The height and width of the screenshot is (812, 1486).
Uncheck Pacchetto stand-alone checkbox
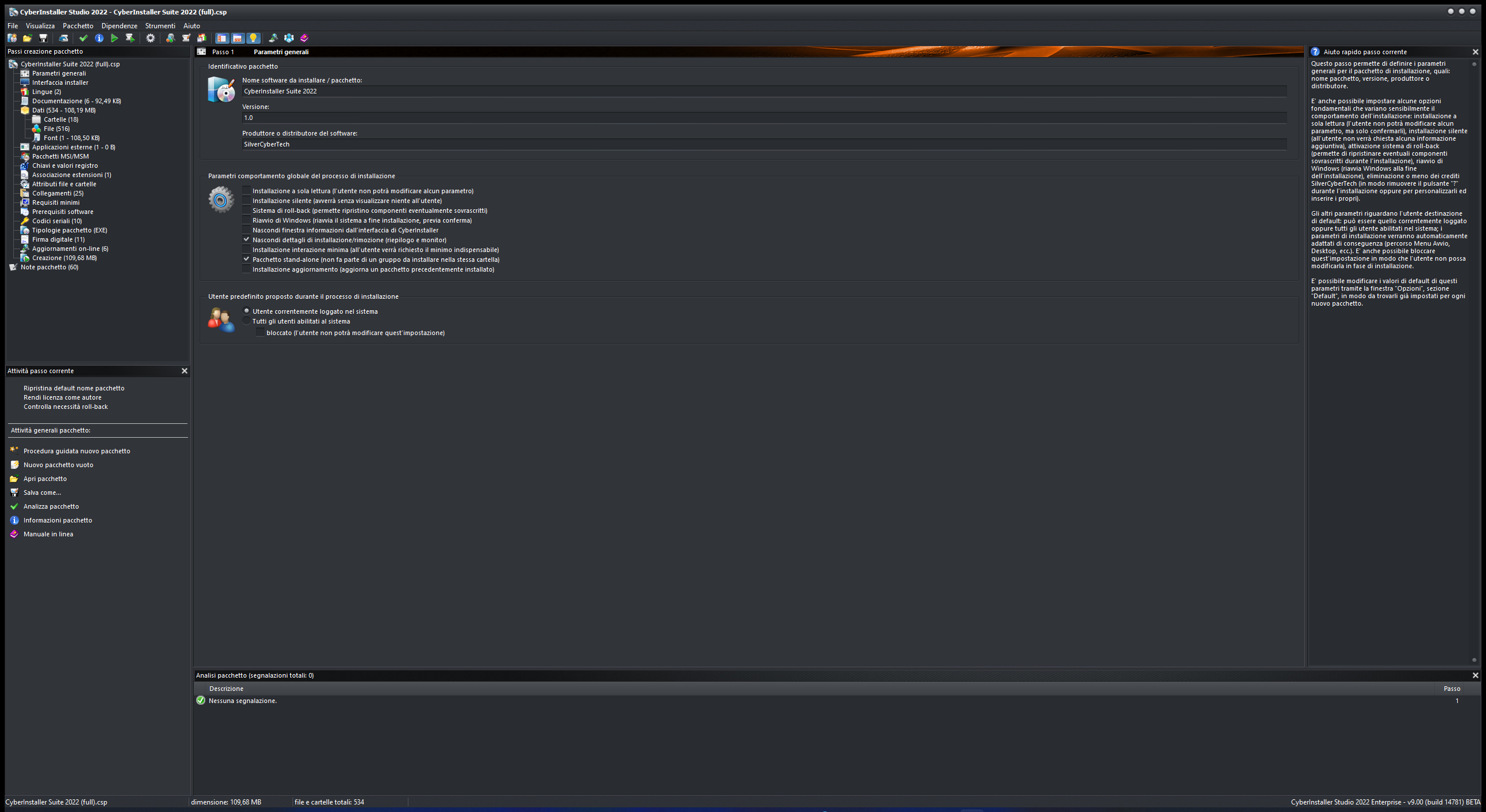point(246,259)
